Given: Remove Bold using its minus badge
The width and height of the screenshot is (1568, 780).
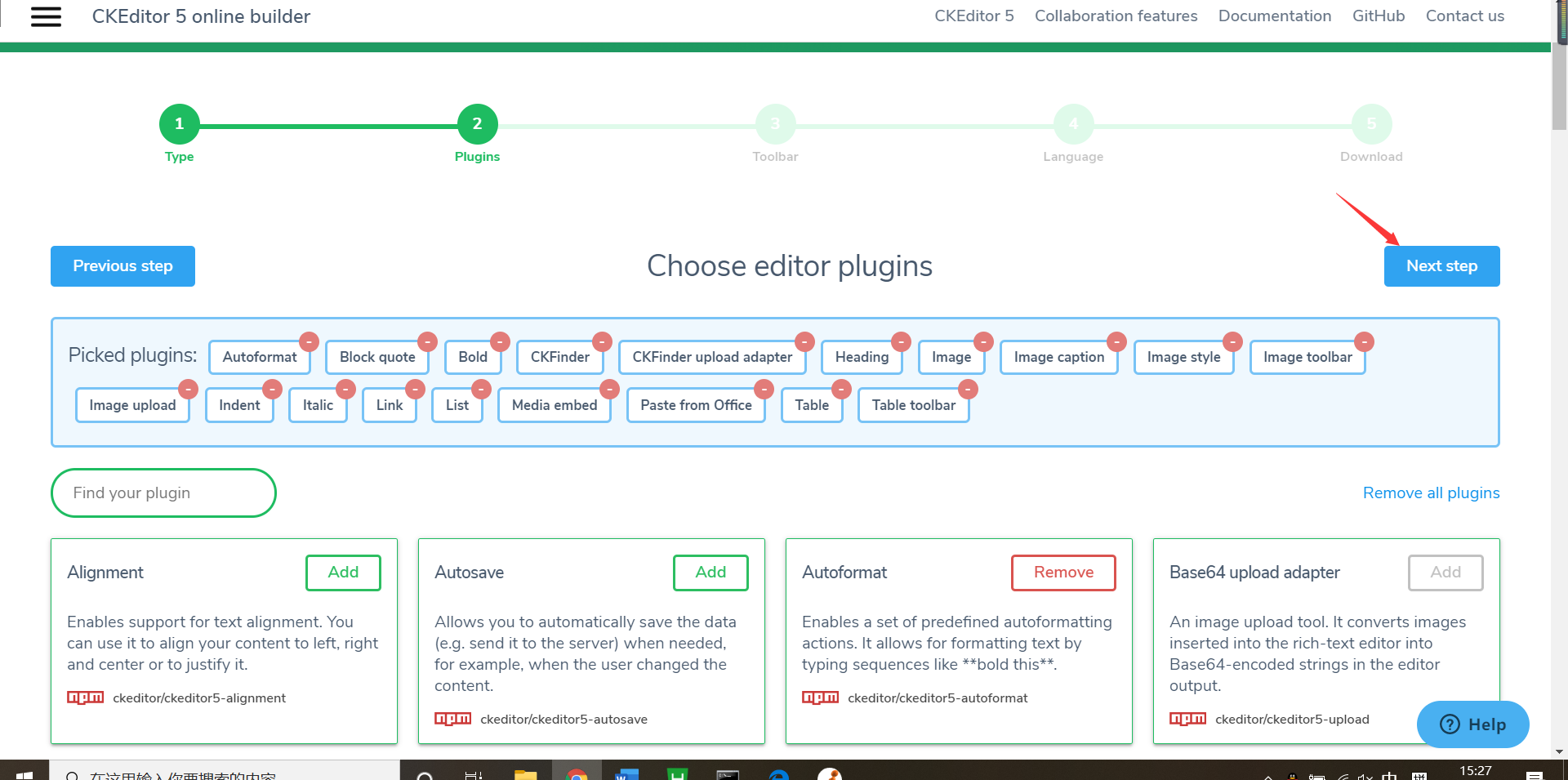Looking at the screenshot, I should [x=501, y=342].
